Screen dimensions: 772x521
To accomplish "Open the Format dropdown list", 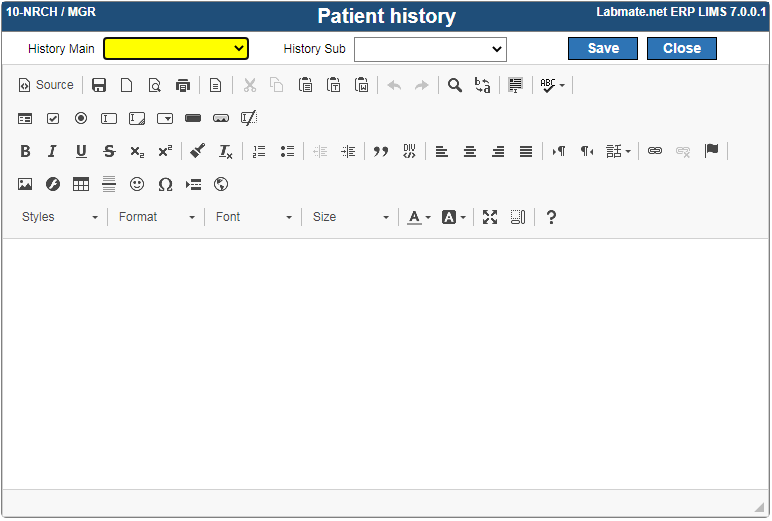I will click(157, 217).
